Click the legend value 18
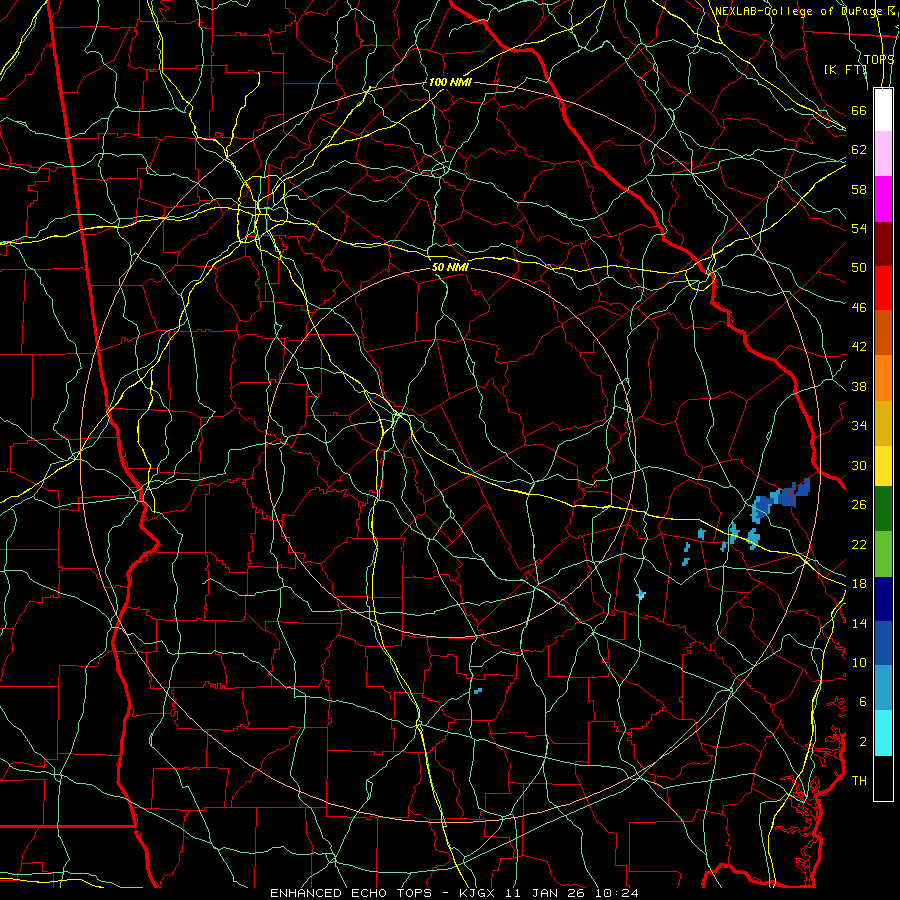This screenshot has width=900, height=900. pyautogui.click(x=859, y=584)
